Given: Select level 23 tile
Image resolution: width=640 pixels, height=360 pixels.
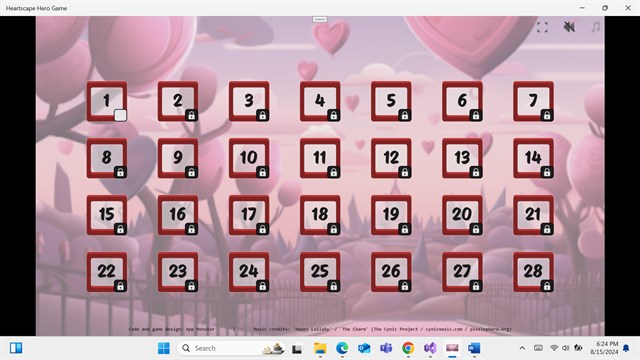Looking at the screenshot, I should pyautogui.click(x=178, y=272).
